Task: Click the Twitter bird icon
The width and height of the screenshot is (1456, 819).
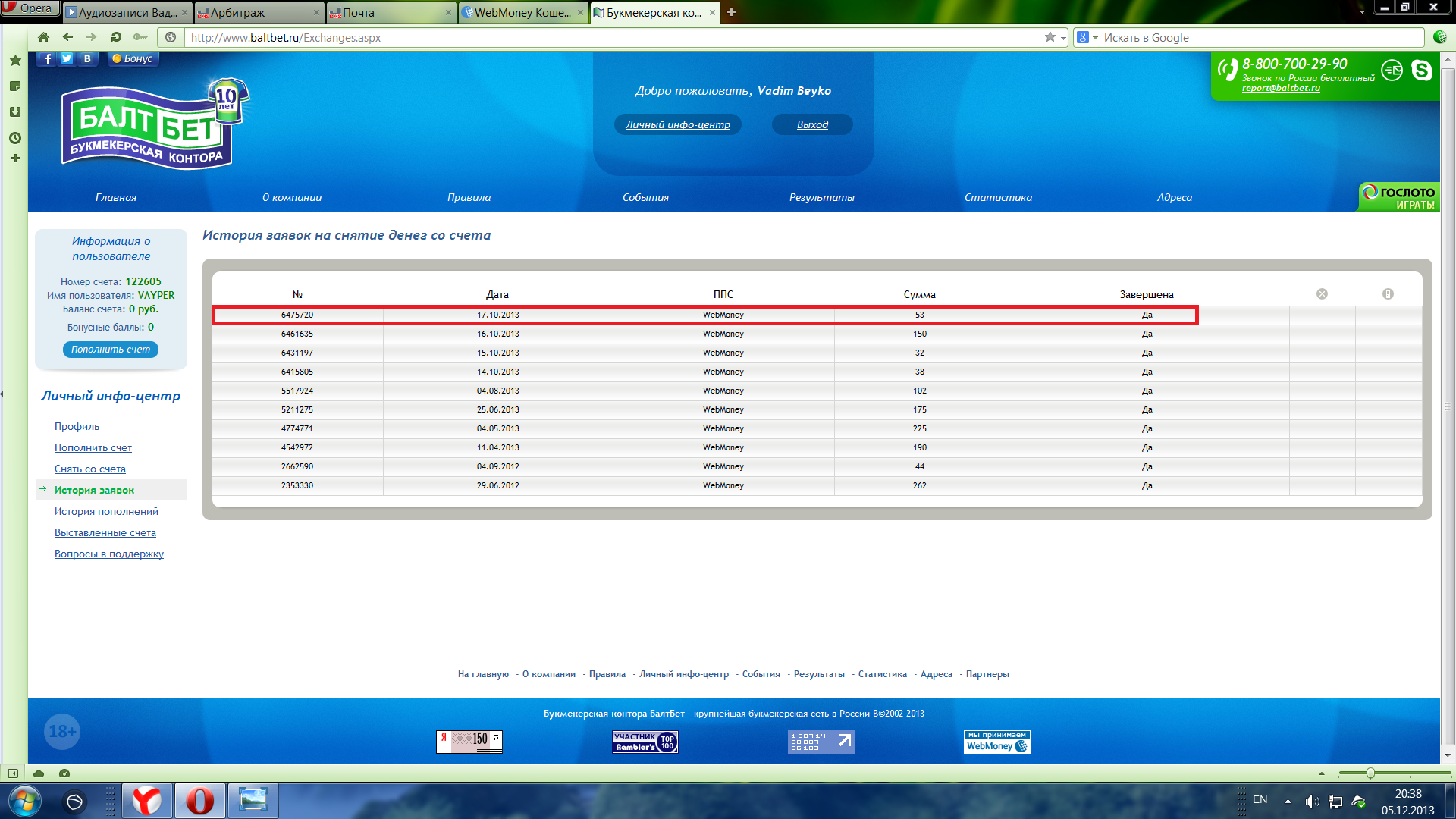Action: (67, 58)
